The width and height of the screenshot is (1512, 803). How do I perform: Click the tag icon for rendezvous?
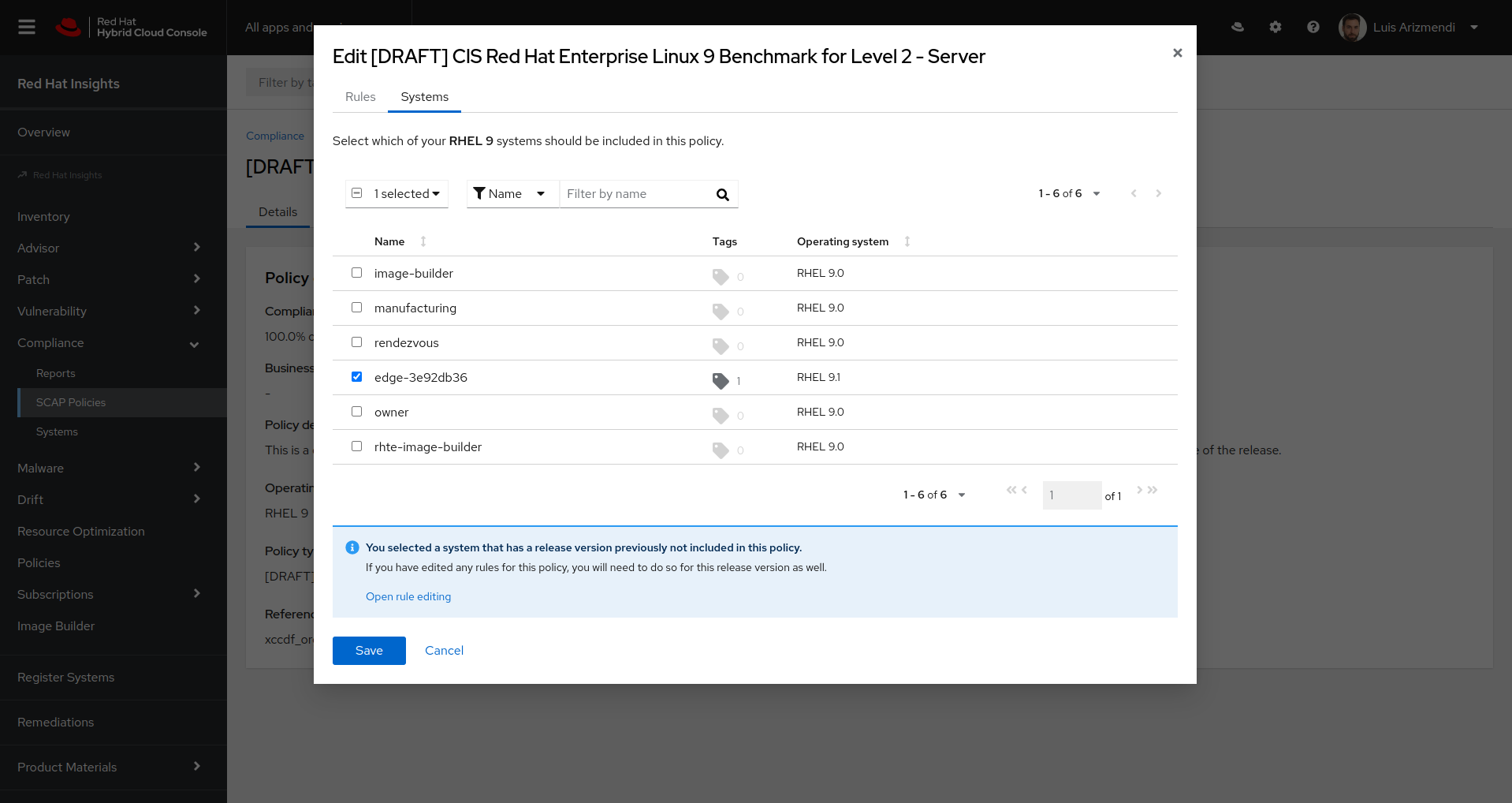[x=721, y=346]
